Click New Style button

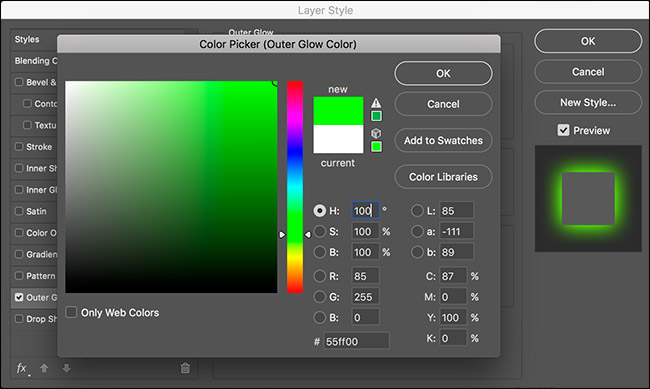(588, 102)
